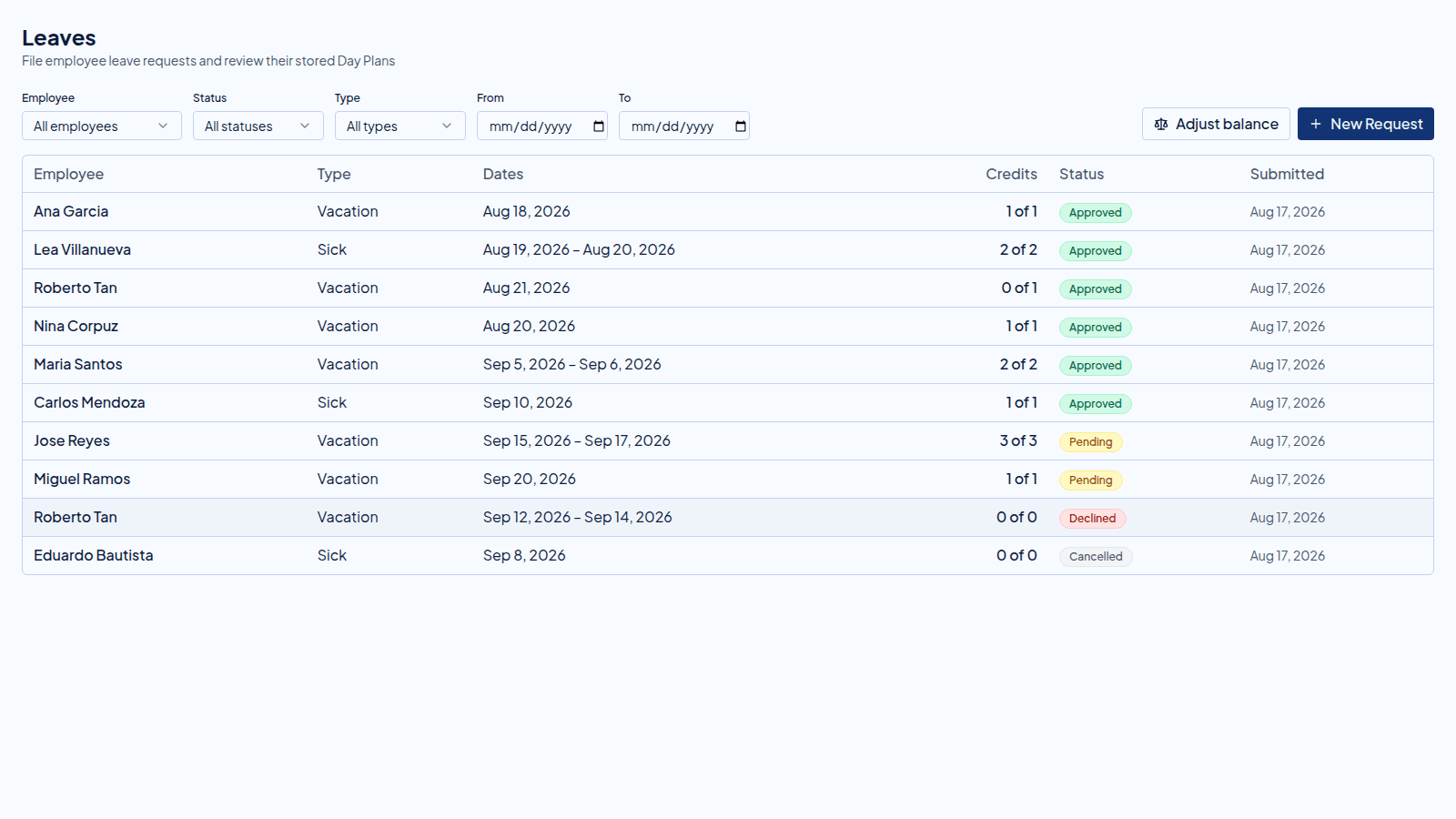Click Pending badge in Jose Reyes row
This screenshot has height=819, width=1456.
pos(1090,442)
